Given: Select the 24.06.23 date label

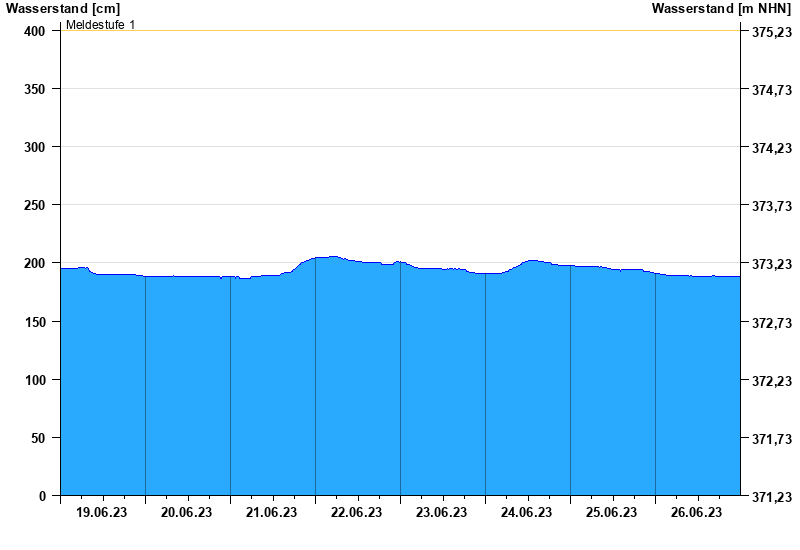Looking at the screenshot, I should [527, 513].
